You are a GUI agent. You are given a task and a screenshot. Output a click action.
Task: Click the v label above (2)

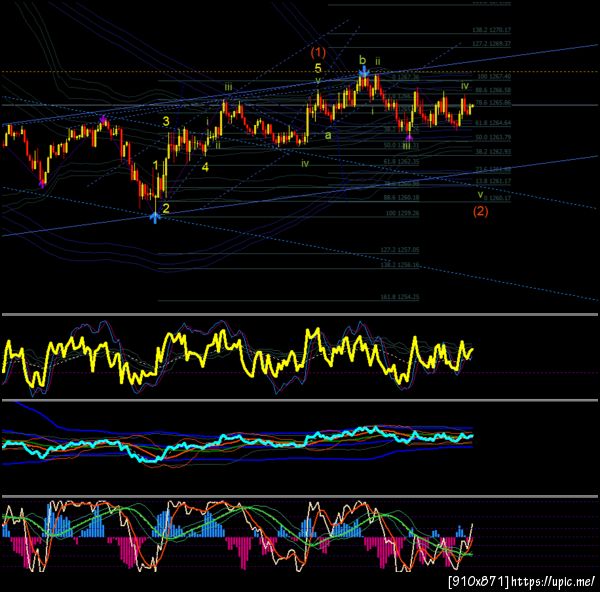[480, 195]
